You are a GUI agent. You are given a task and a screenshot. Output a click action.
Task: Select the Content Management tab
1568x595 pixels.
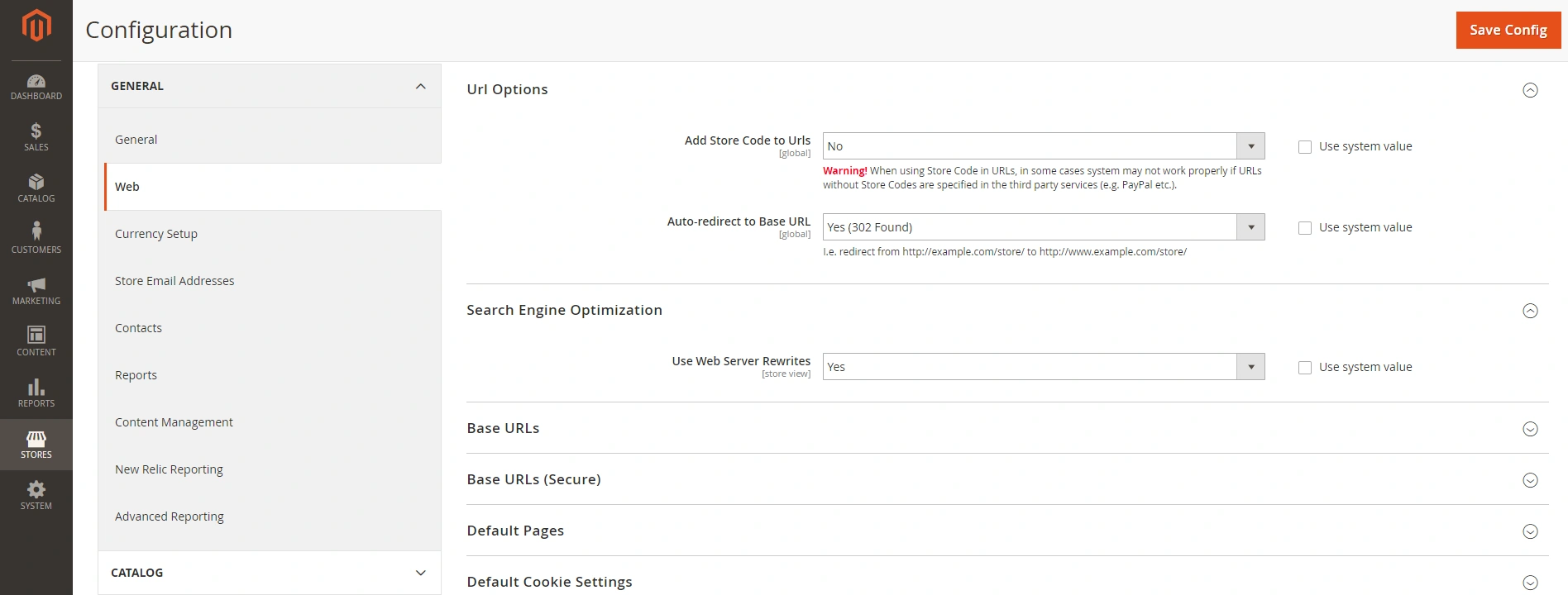pyautogui.click(x=272, y=422)
